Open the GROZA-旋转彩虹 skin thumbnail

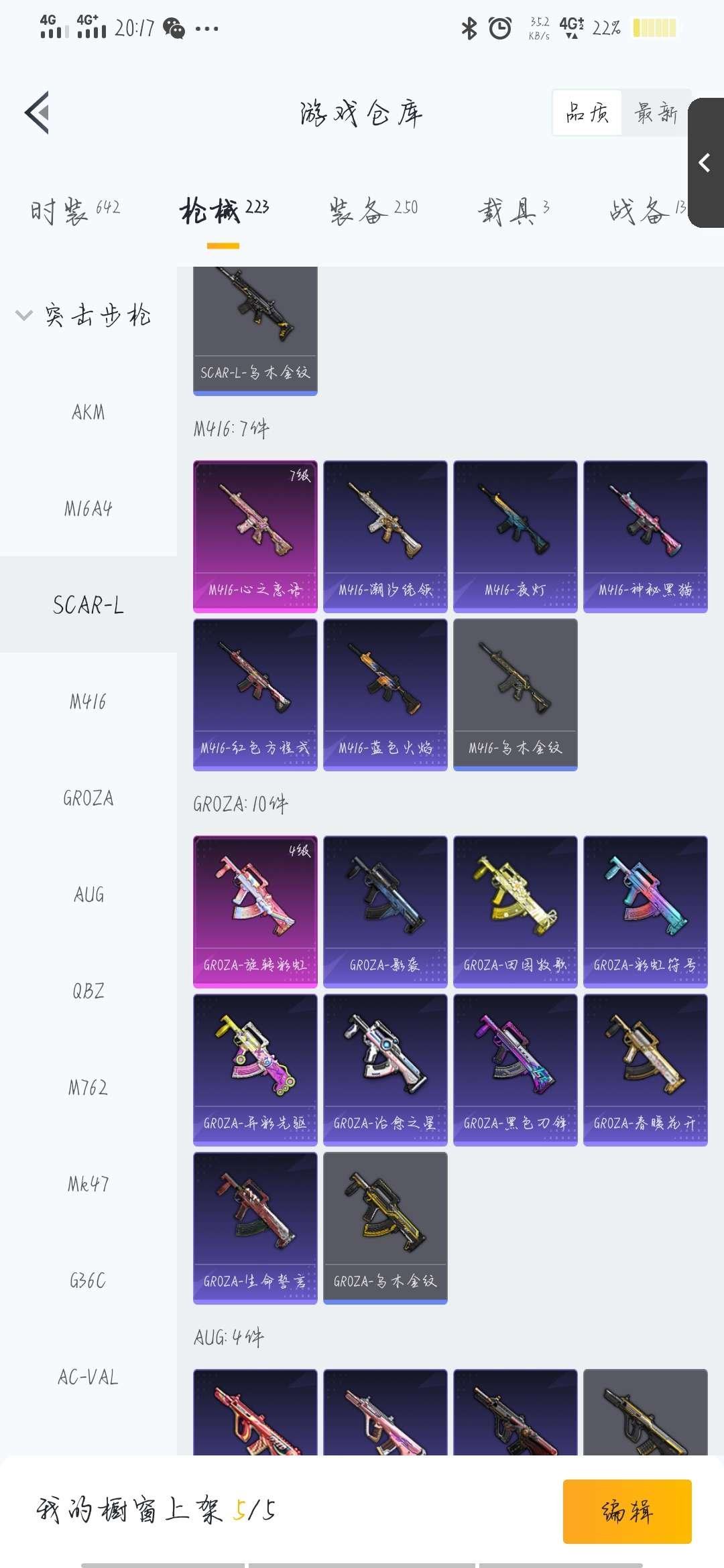(255, 911)
